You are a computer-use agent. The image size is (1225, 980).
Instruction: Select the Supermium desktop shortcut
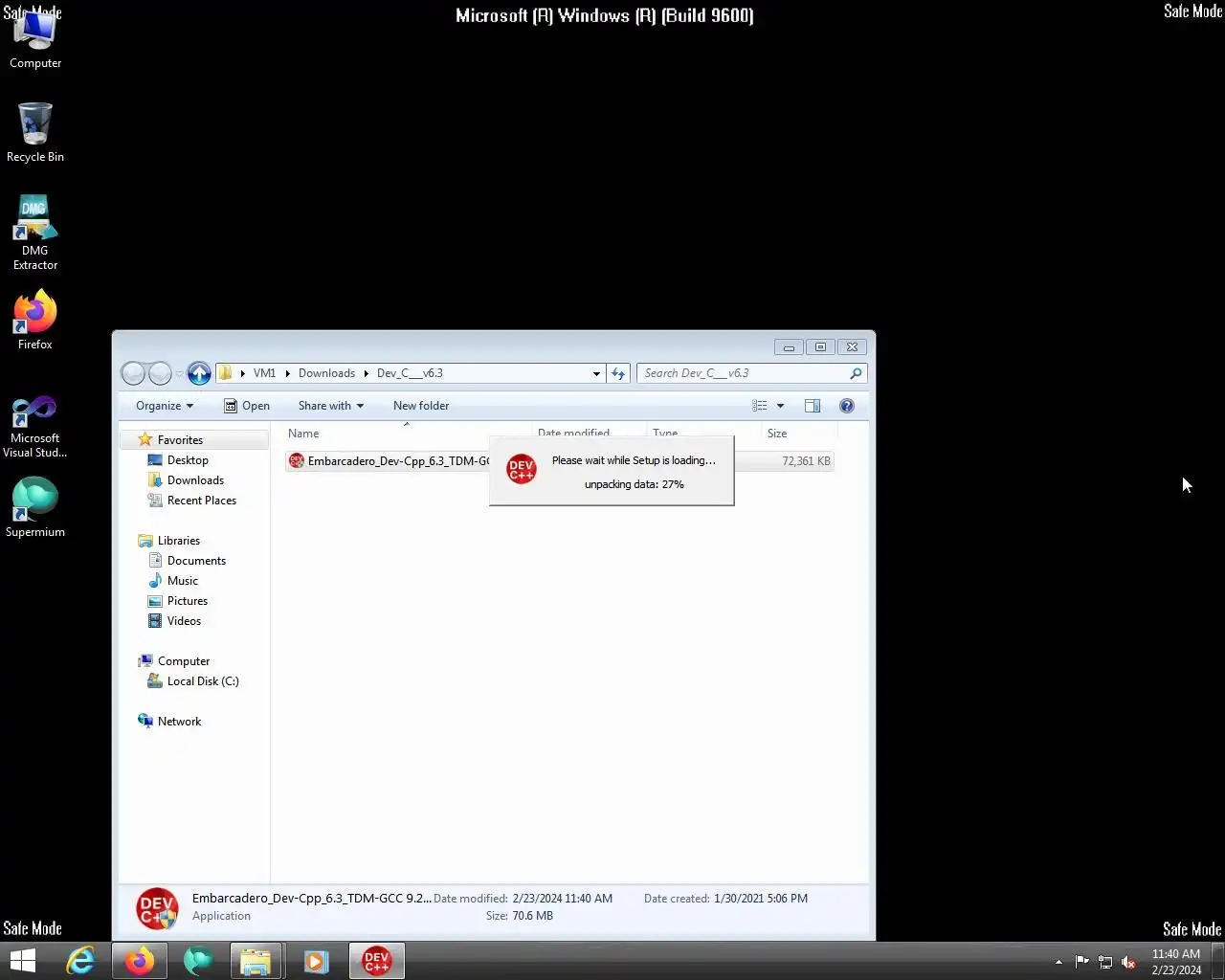click(x=35, y=507)
